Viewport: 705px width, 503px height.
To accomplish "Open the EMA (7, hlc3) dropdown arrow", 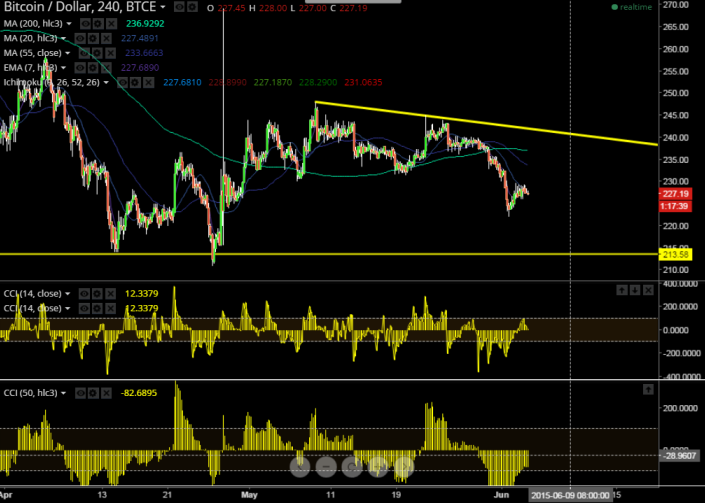I will coord(63,68).
